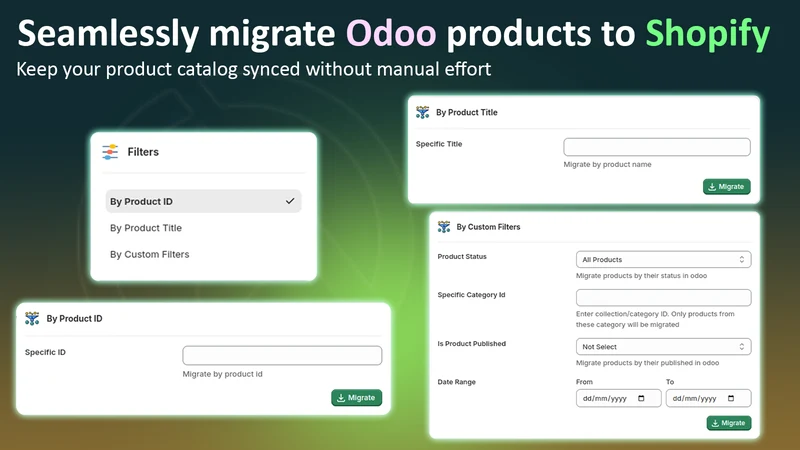Screen dimensions: 800x450
Task: Click 'Enter collection/category ID' help text
Action: (655, 319)
